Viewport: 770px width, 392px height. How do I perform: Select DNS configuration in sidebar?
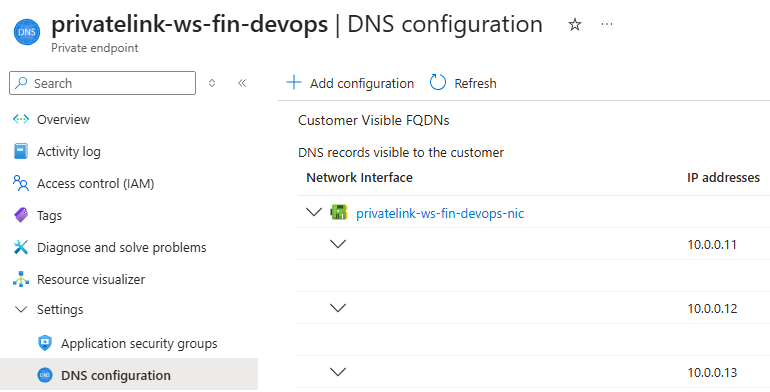click(116, 375)
